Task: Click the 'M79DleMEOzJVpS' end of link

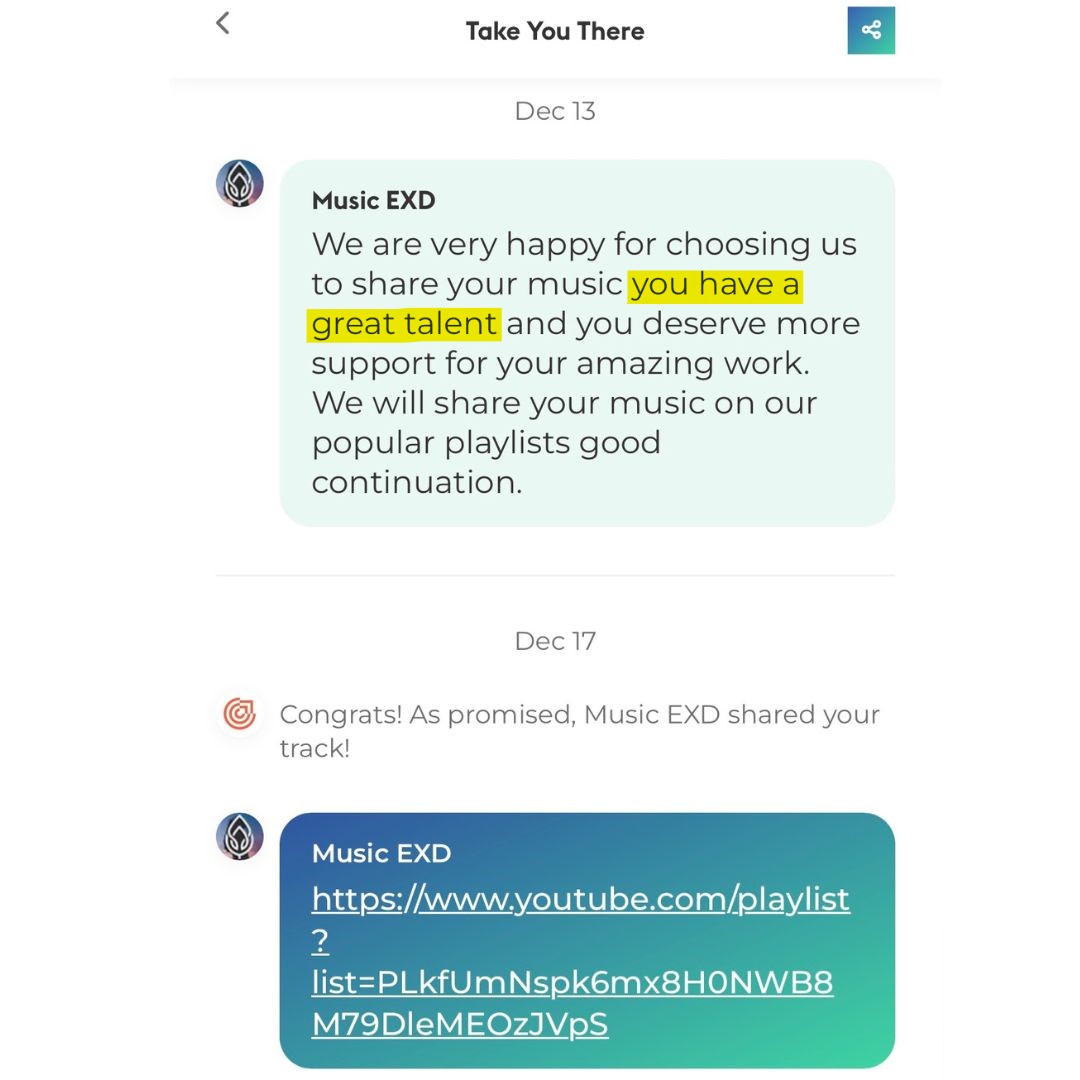Action: coord(460,1024)
